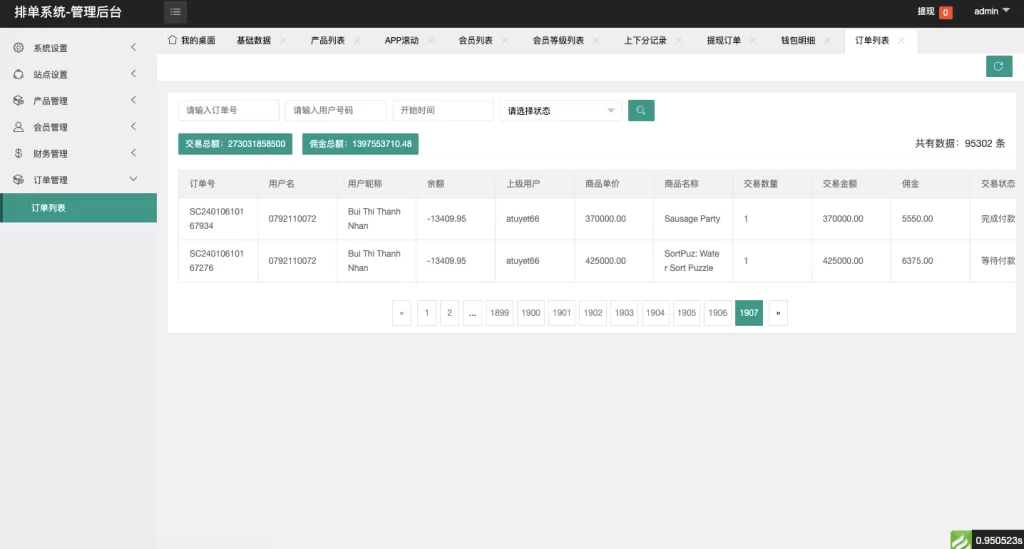Click the 提现 notification badge

pyautogui.click(x=945, y=13)
